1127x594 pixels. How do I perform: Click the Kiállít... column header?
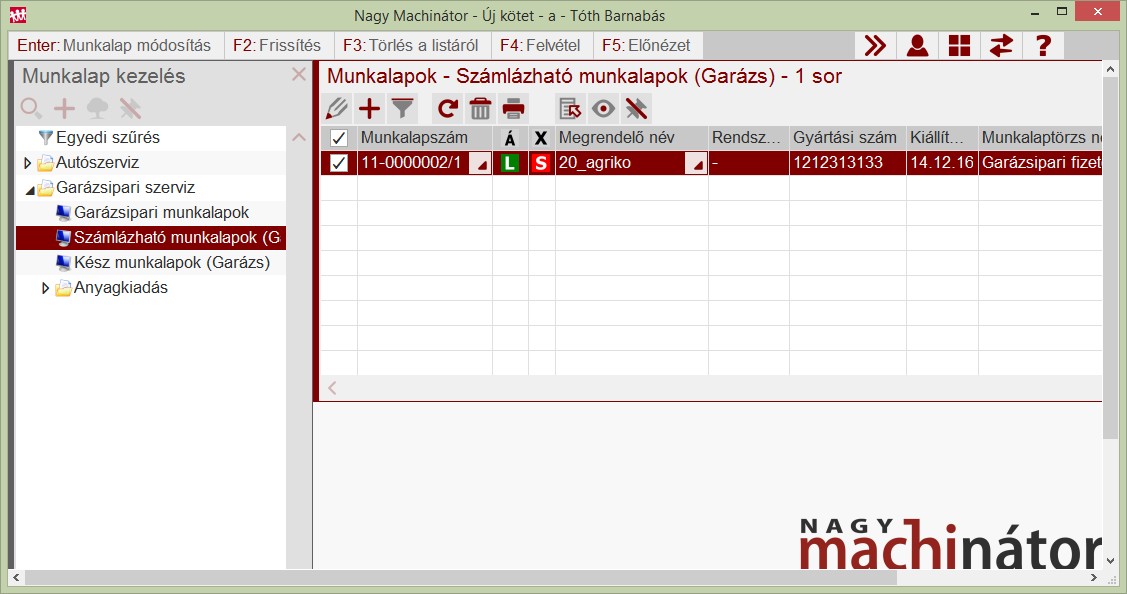(x=942, y=138)
